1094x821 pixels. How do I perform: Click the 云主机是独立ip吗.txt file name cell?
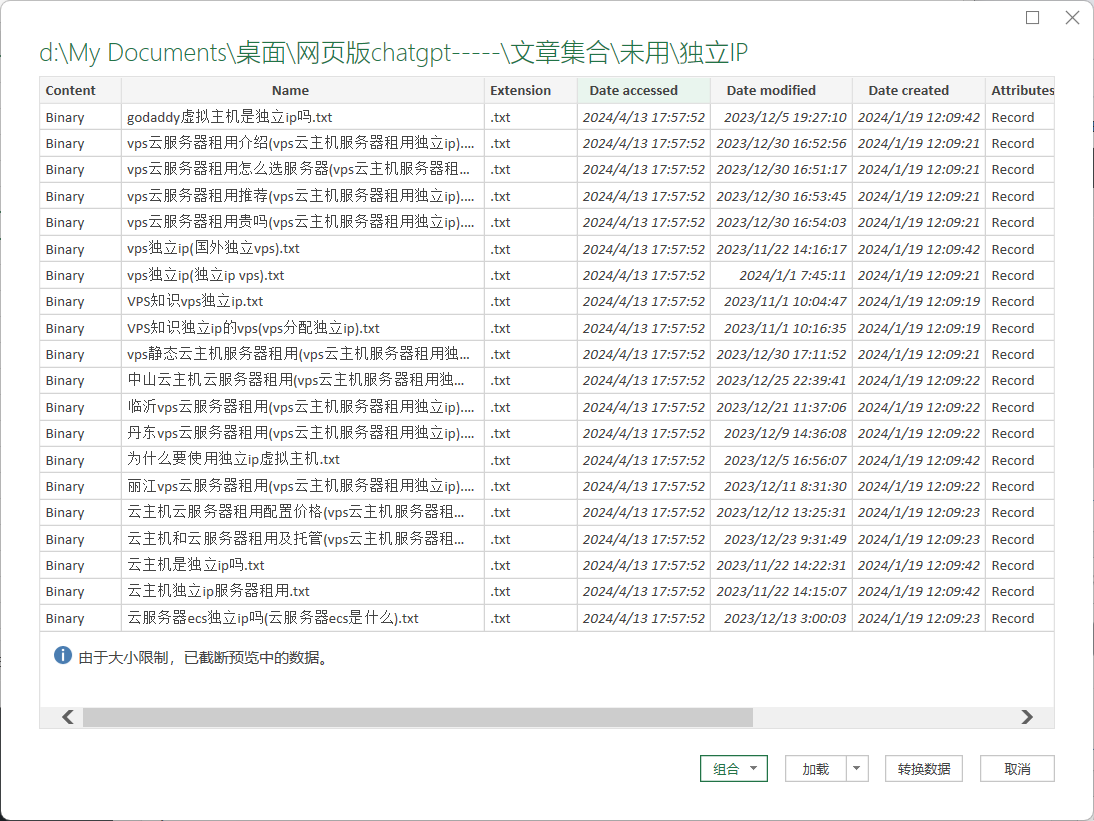coord(196,565)
